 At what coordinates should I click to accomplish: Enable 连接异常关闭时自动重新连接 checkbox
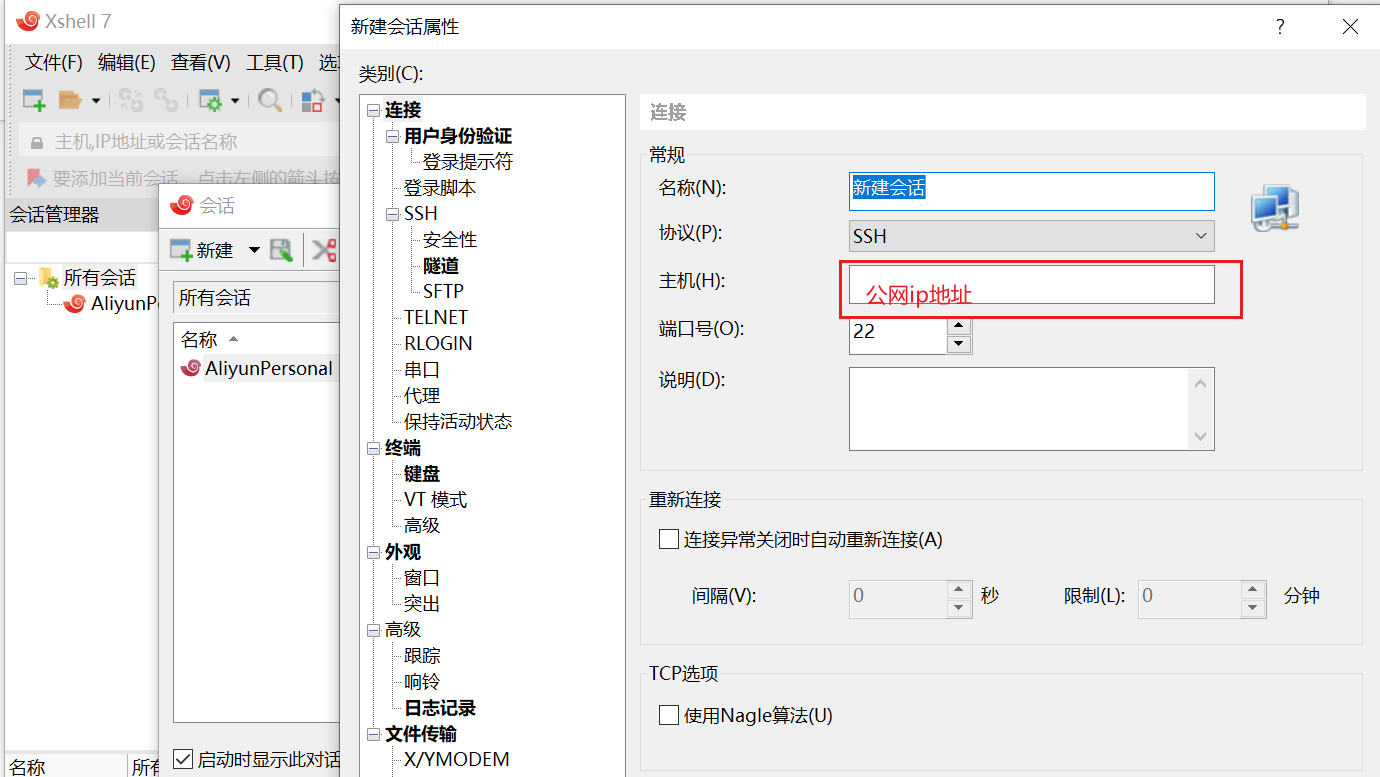click(x=669, y=540)
